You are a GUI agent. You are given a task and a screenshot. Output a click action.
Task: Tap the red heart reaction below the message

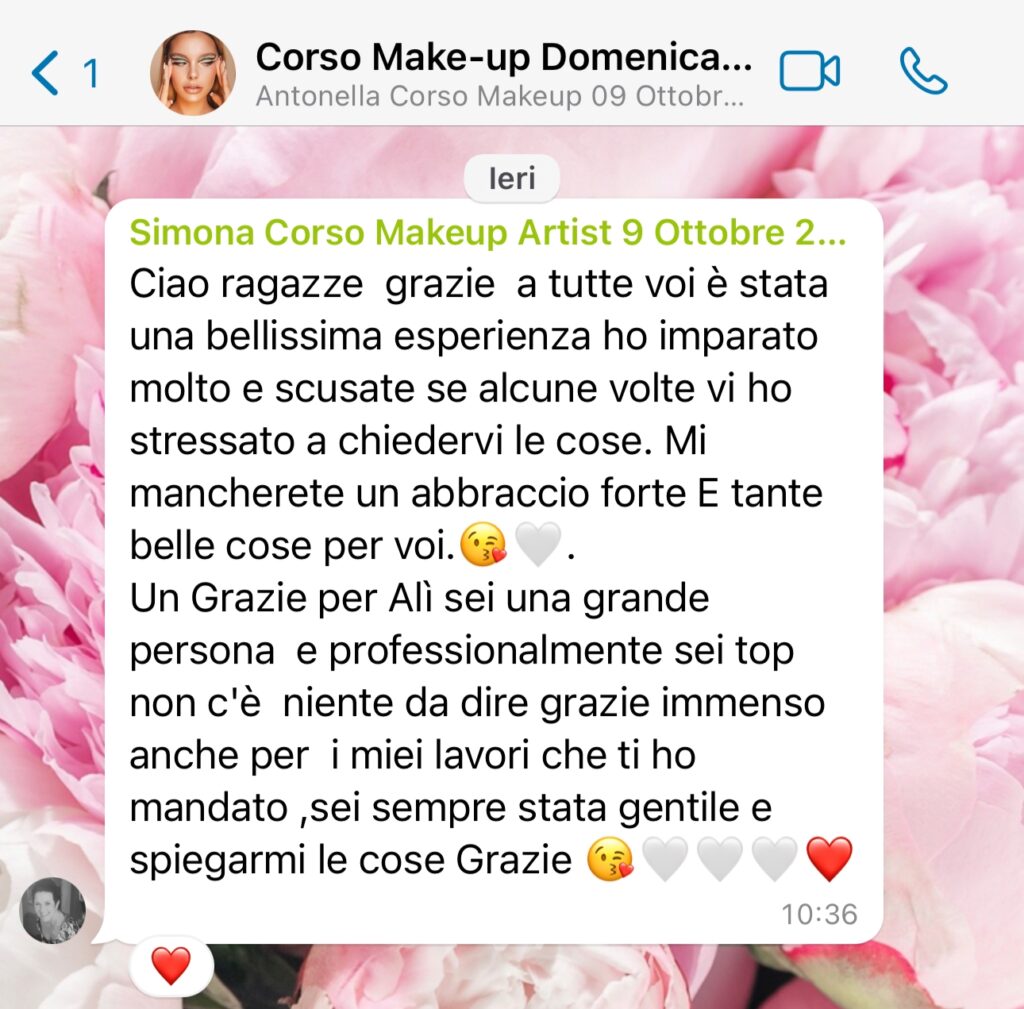tap(171, 965)
